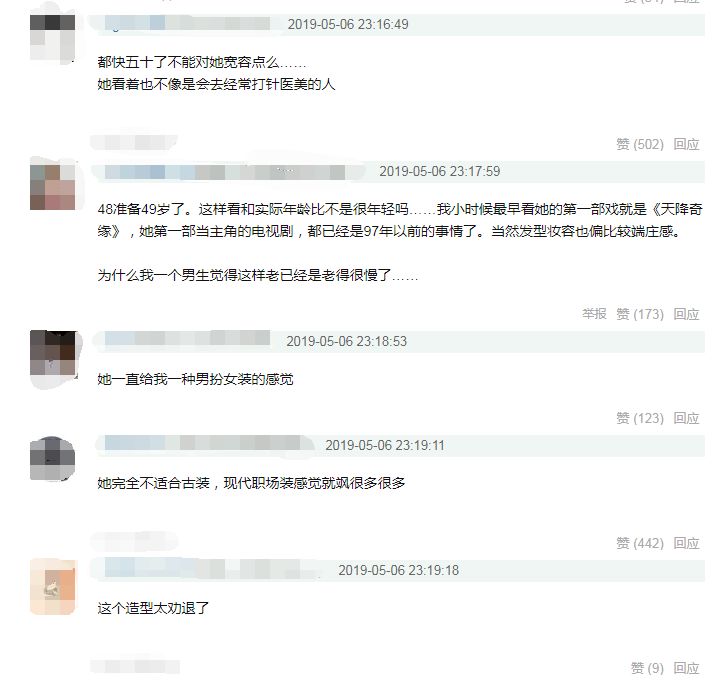
Task: Like the last comment with 赞 (9)
Action: click(647, 668)
